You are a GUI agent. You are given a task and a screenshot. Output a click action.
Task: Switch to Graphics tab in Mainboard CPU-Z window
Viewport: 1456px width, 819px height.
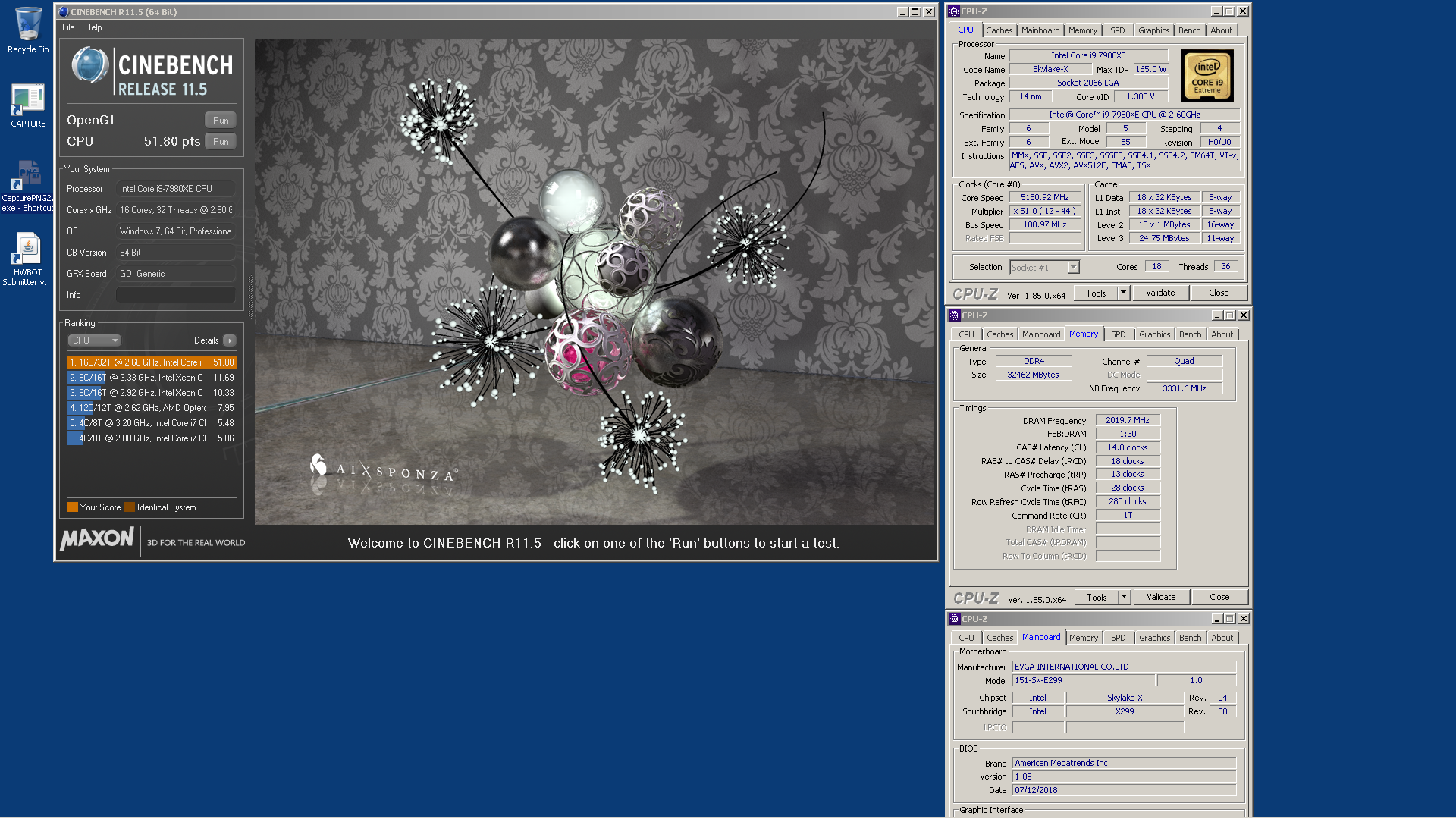click(x=1154, y=638)
